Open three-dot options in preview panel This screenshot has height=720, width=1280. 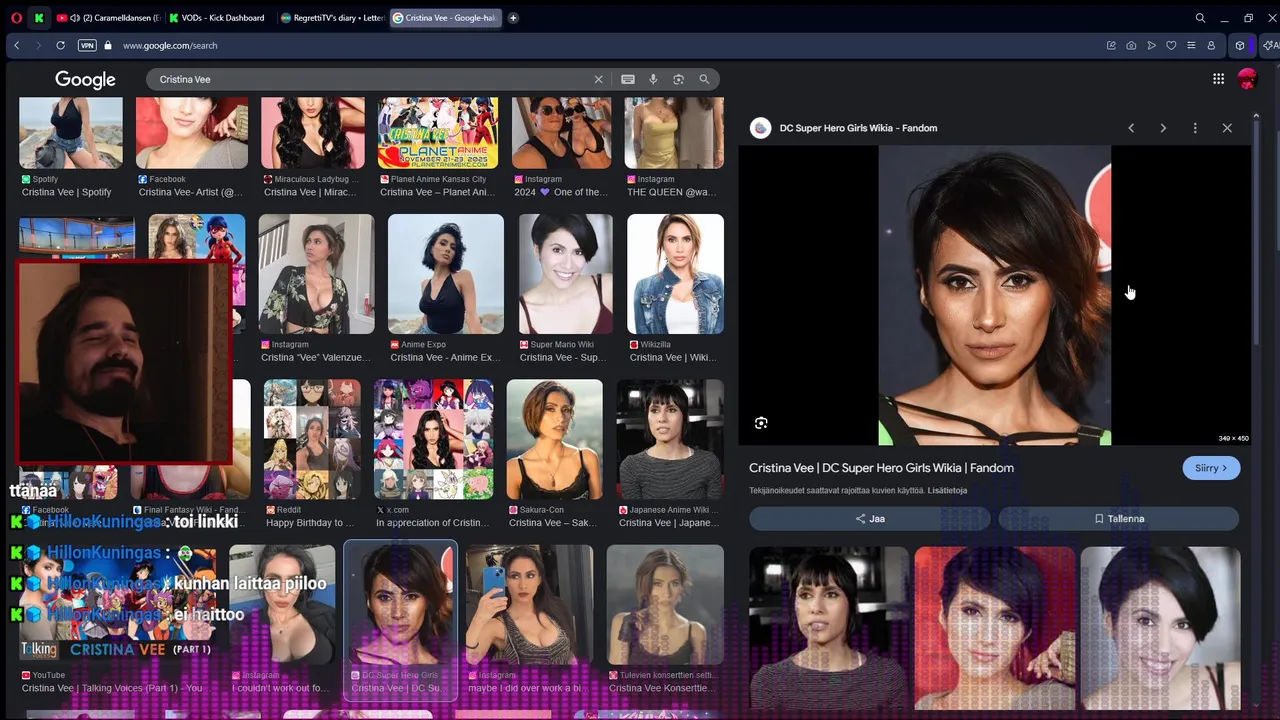[x=1195, y=128]
